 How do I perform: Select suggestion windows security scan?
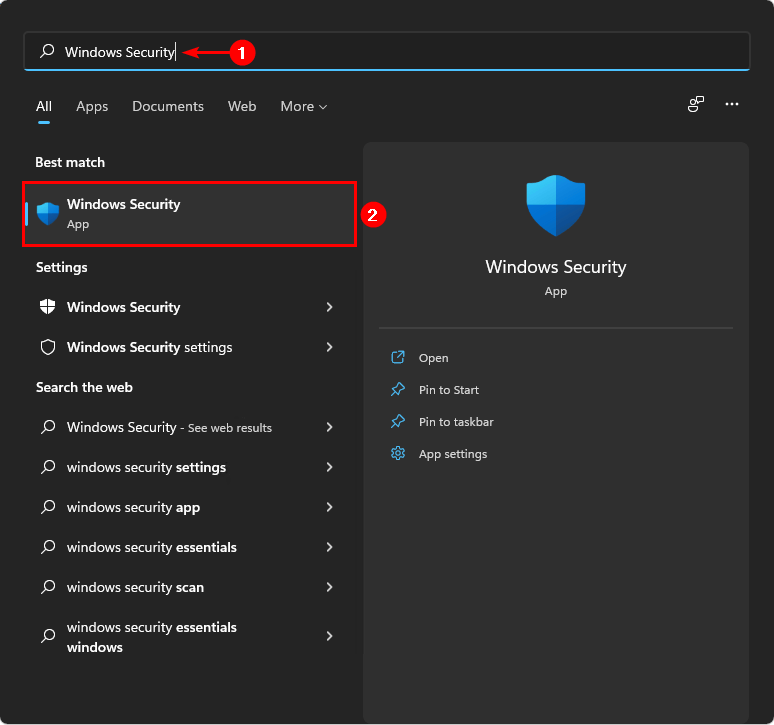coord(188,587)
